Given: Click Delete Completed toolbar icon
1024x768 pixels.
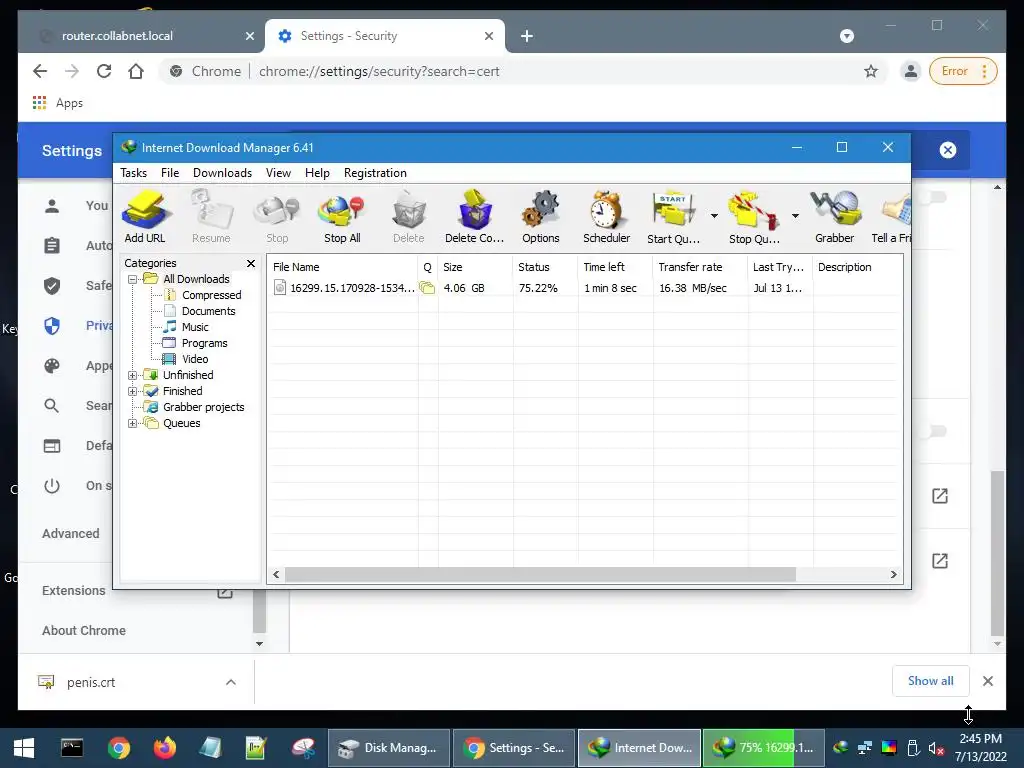Looking at the screenshot, I should tap(475, 217).
